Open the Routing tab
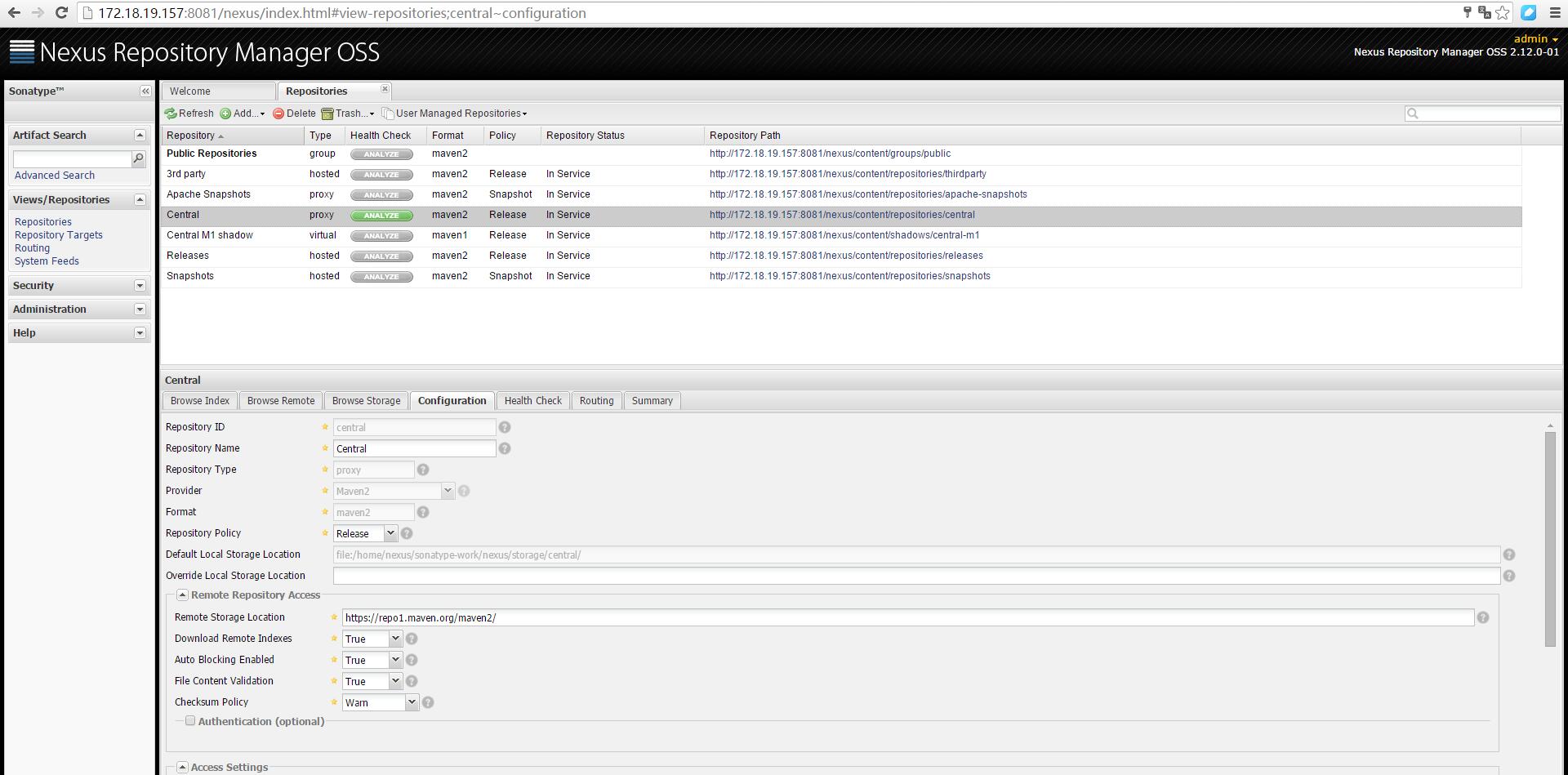The width and height of the screenshot is (1568, 775). 597,401
